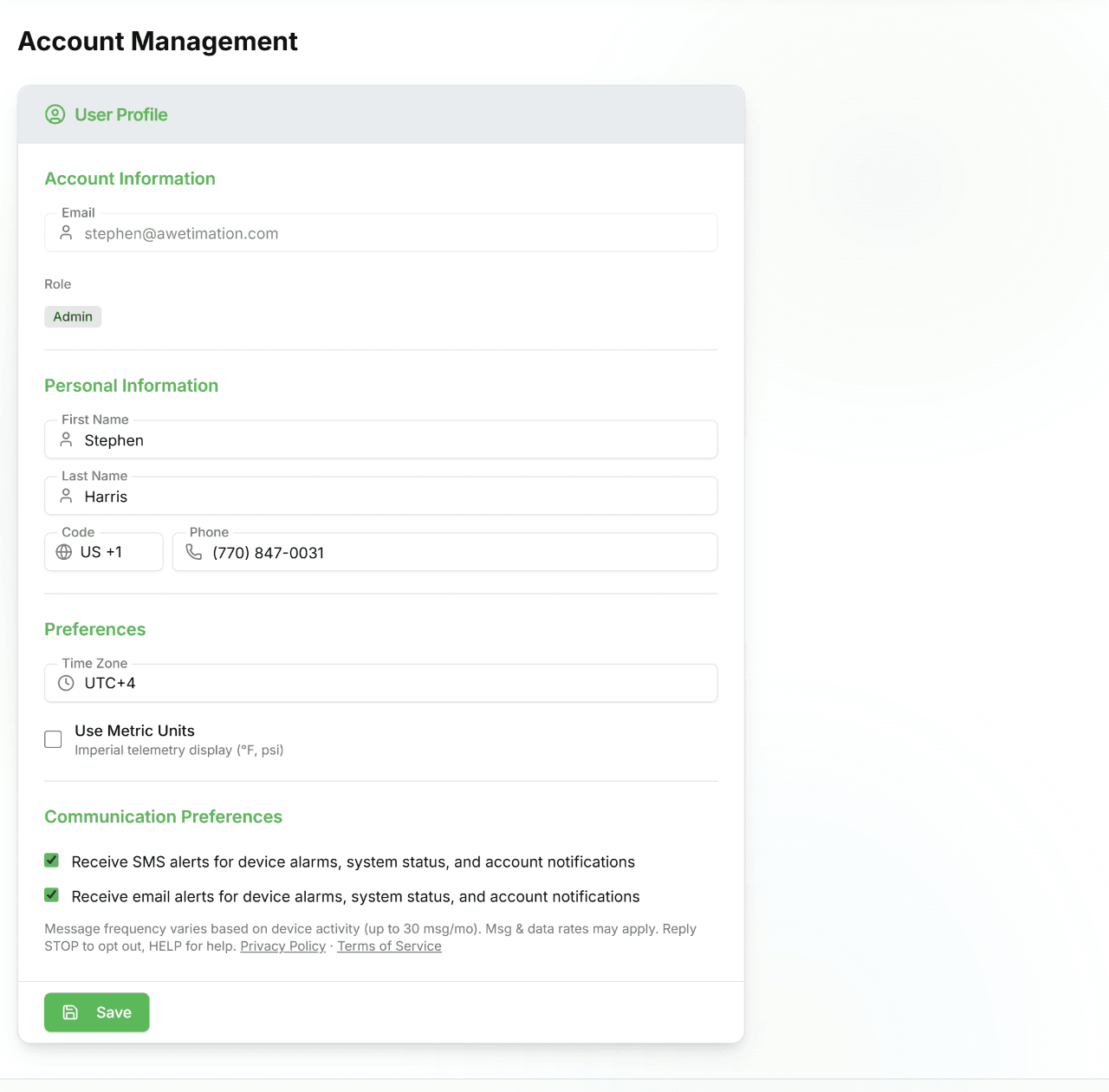Click the person icon beside Last Name

[x=67, y=496]
